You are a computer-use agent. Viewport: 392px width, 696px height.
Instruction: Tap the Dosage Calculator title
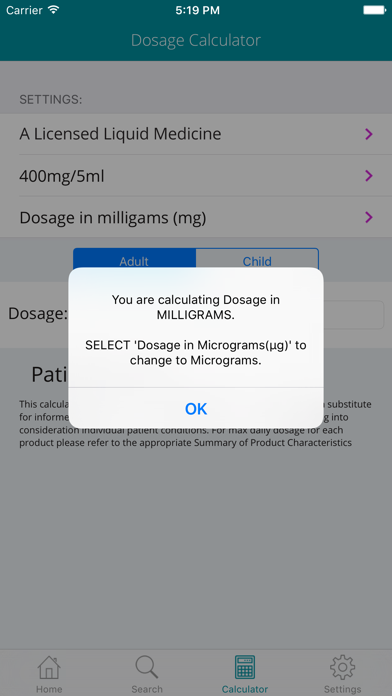pos(196,40)
